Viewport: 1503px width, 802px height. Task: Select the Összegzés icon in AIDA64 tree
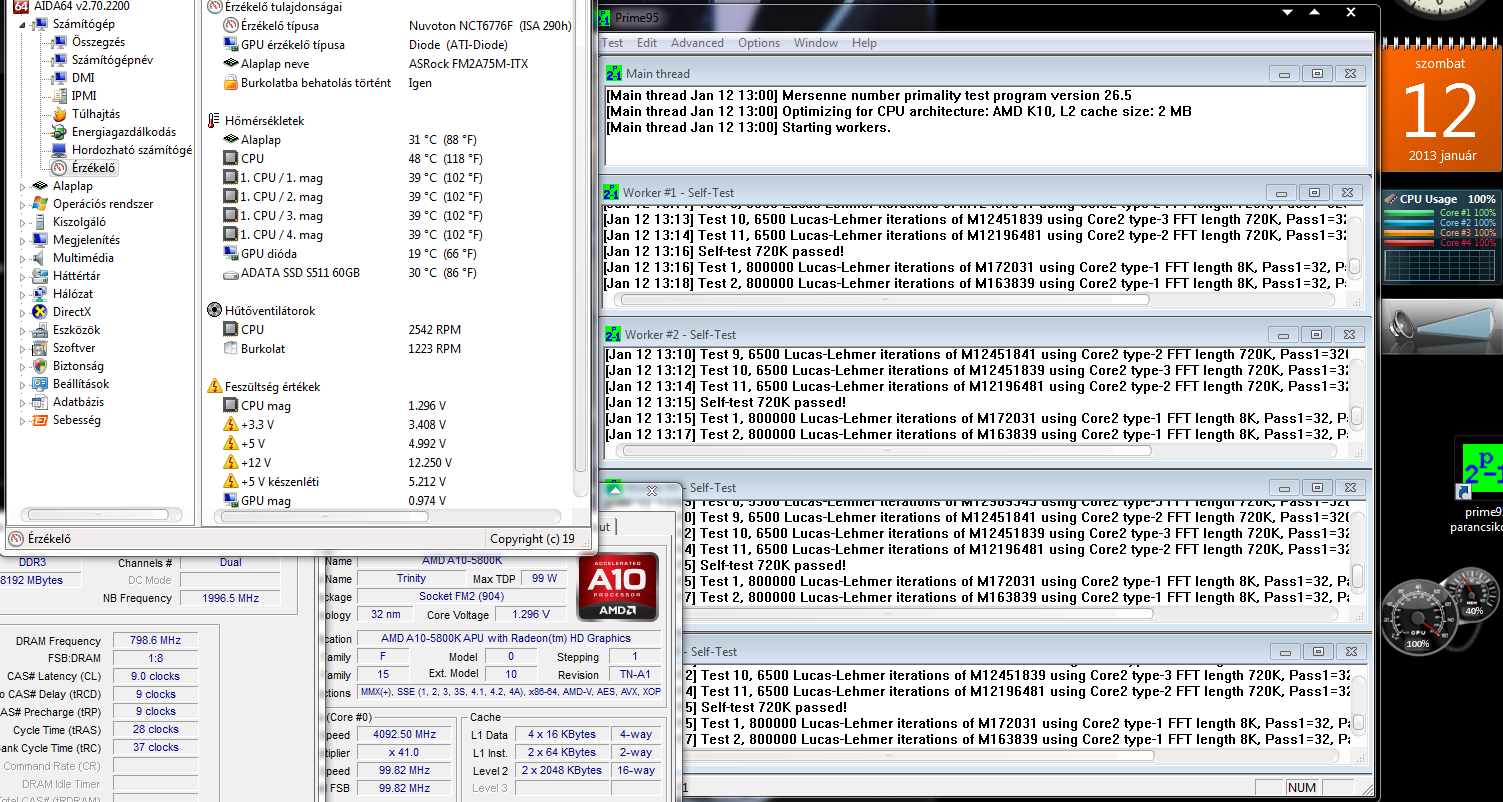tap(59, 42)
